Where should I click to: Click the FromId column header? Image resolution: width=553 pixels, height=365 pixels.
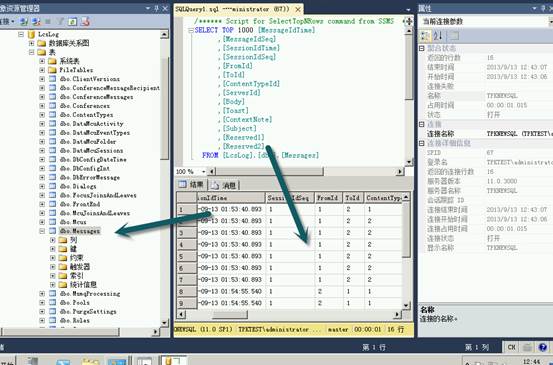328,198
